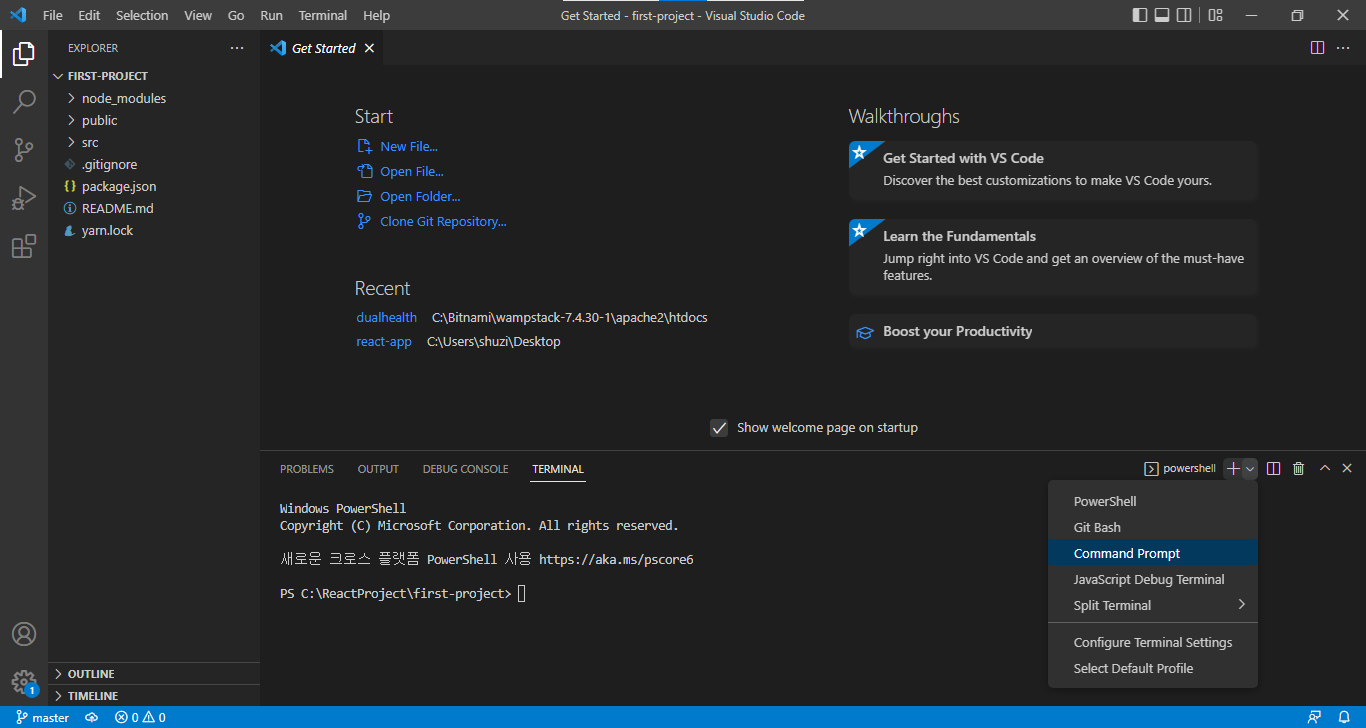Toggle secondary sidebar layout icon
This screenshot has height=728, width=1366.
coord(1186,15)
